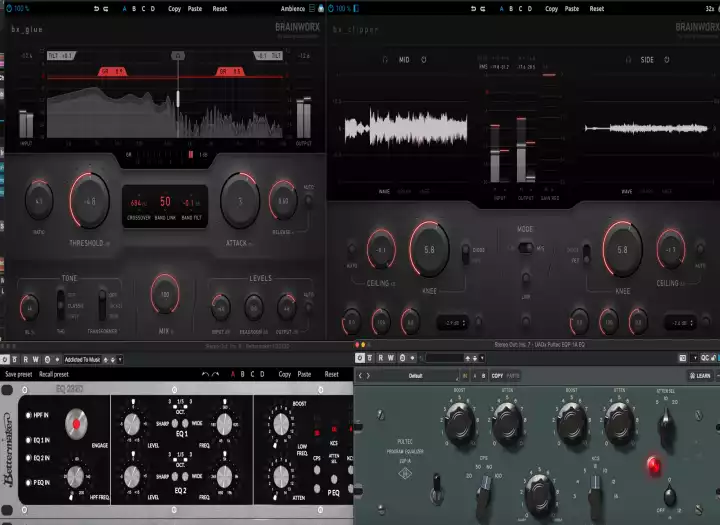
Task: Click Bettermaker undo arrow icon
Action: (205, 374)
